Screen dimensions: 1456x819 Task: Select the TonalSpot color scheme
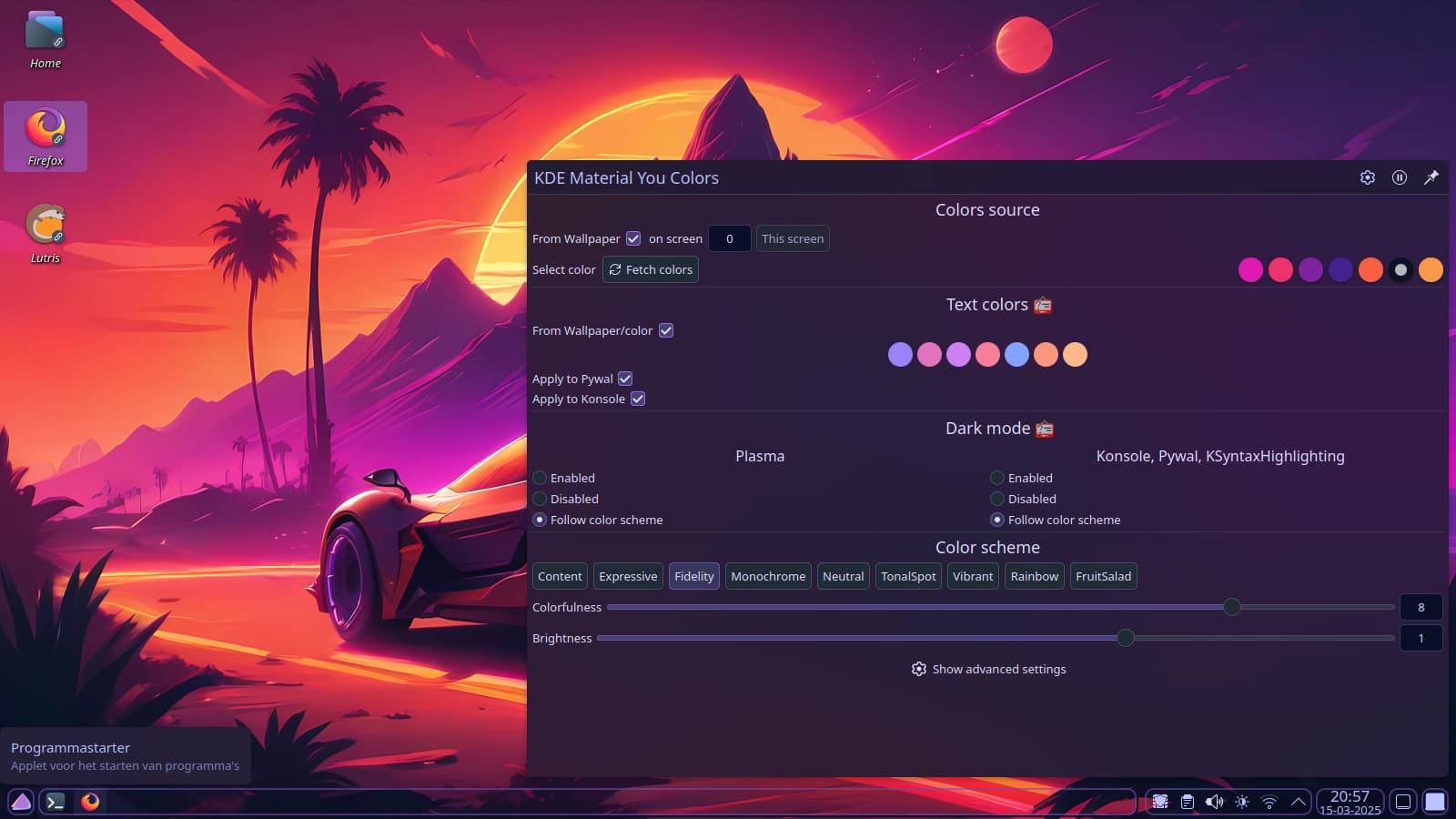click(x=908, y=576)
